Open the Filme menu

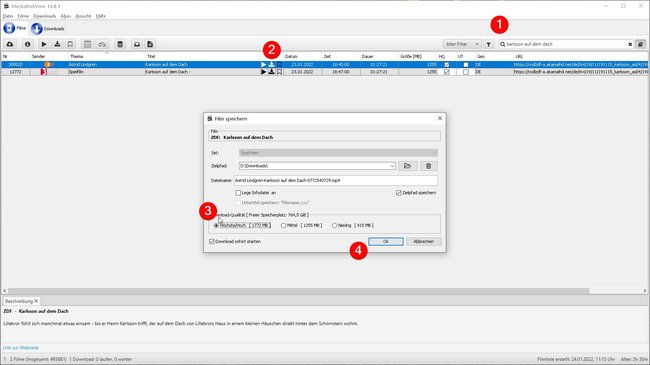point(23,16)
